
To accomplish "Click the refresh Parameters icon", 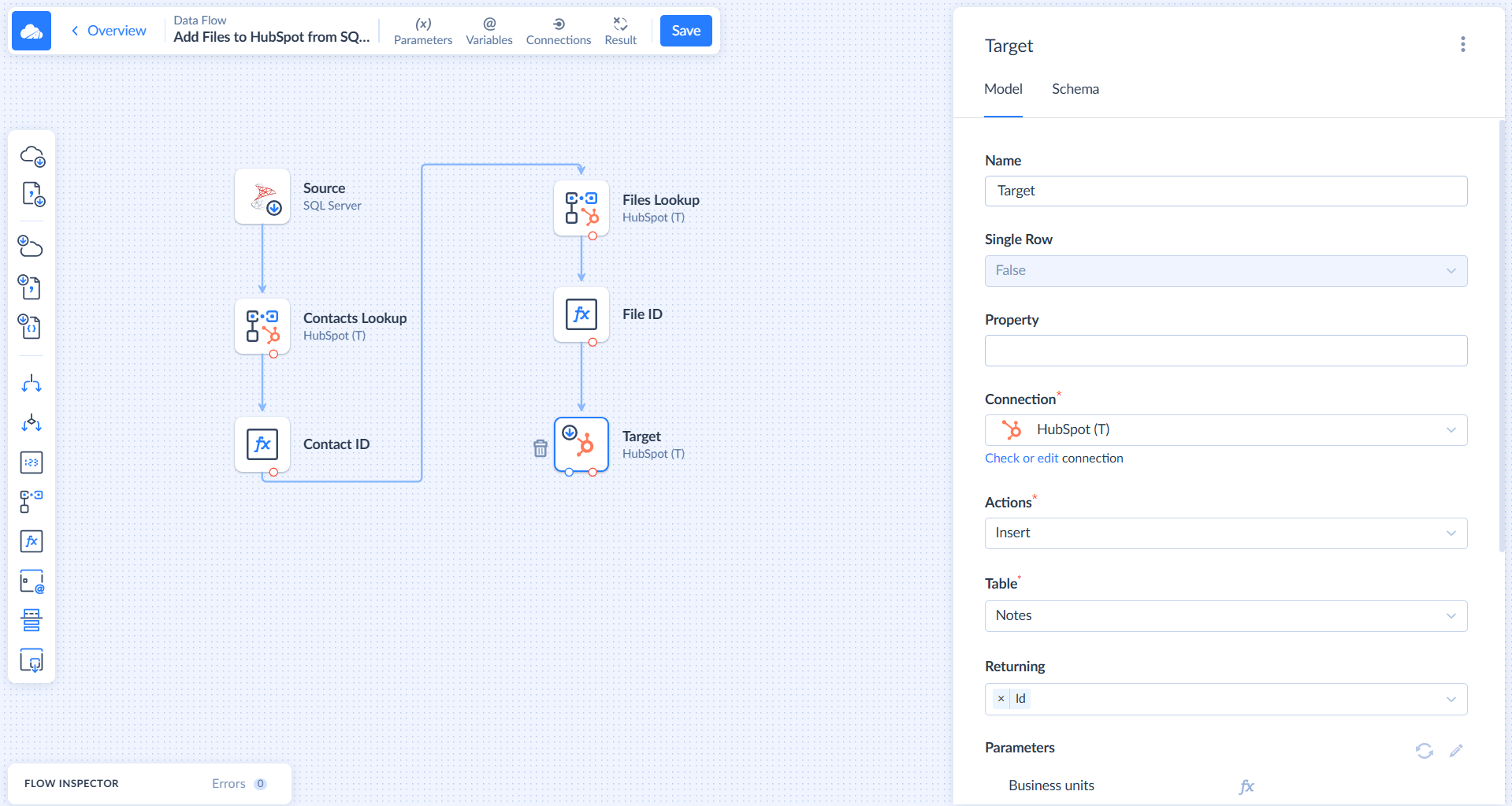I will tap(1424, 751).
